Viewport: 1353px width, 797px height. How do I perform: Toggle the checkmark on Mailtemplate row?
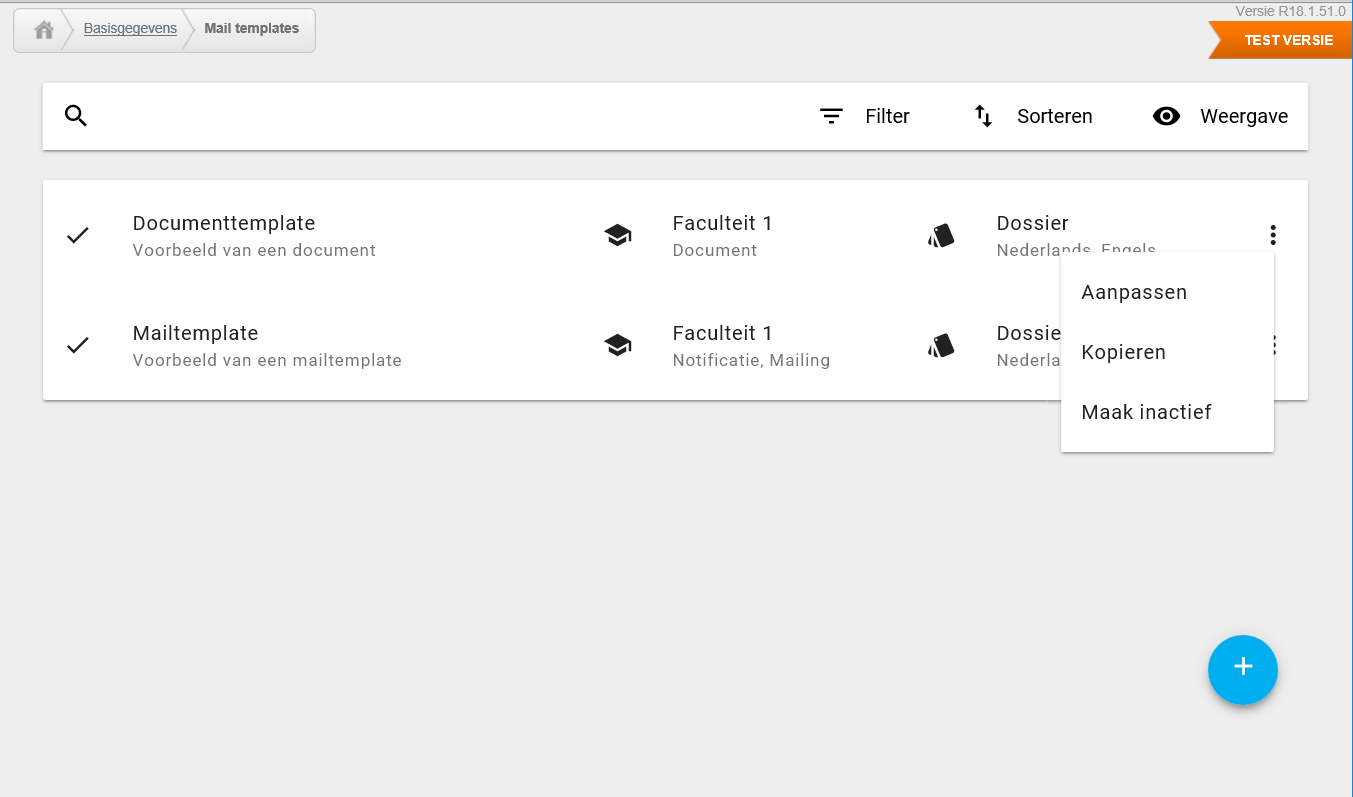(78, 345)
